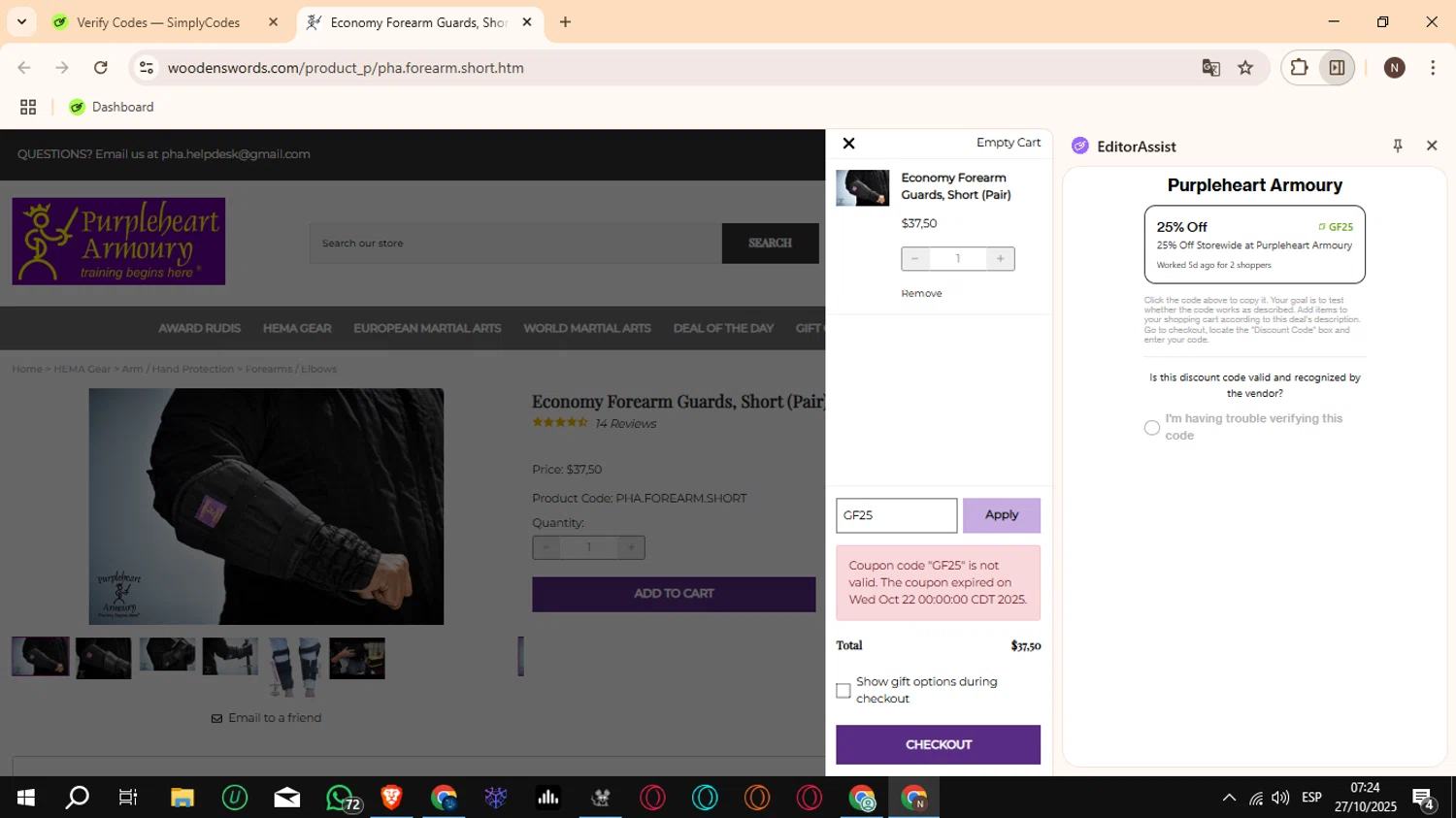Open the 14 Reviews link
The image size is (1456, 818).
click(625, 424)
